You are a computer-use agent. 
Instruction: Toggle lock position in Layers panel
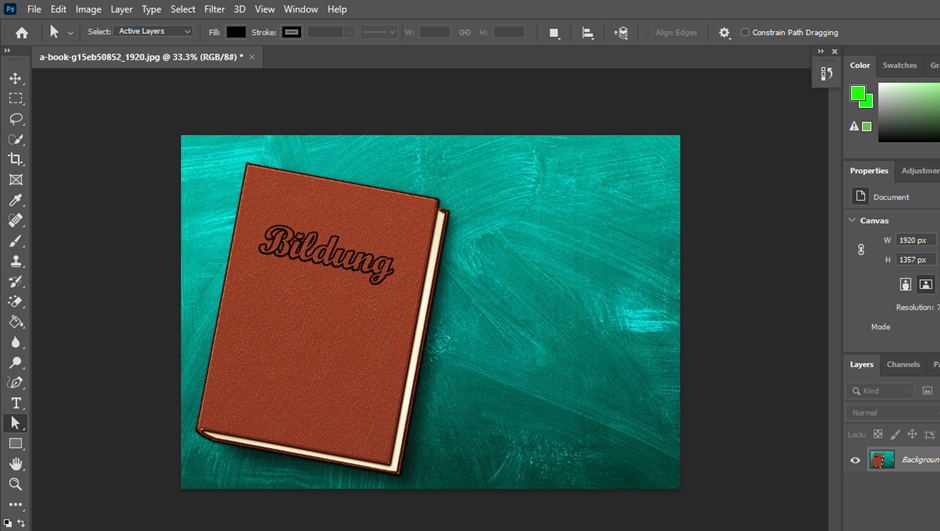pos(912,434)
